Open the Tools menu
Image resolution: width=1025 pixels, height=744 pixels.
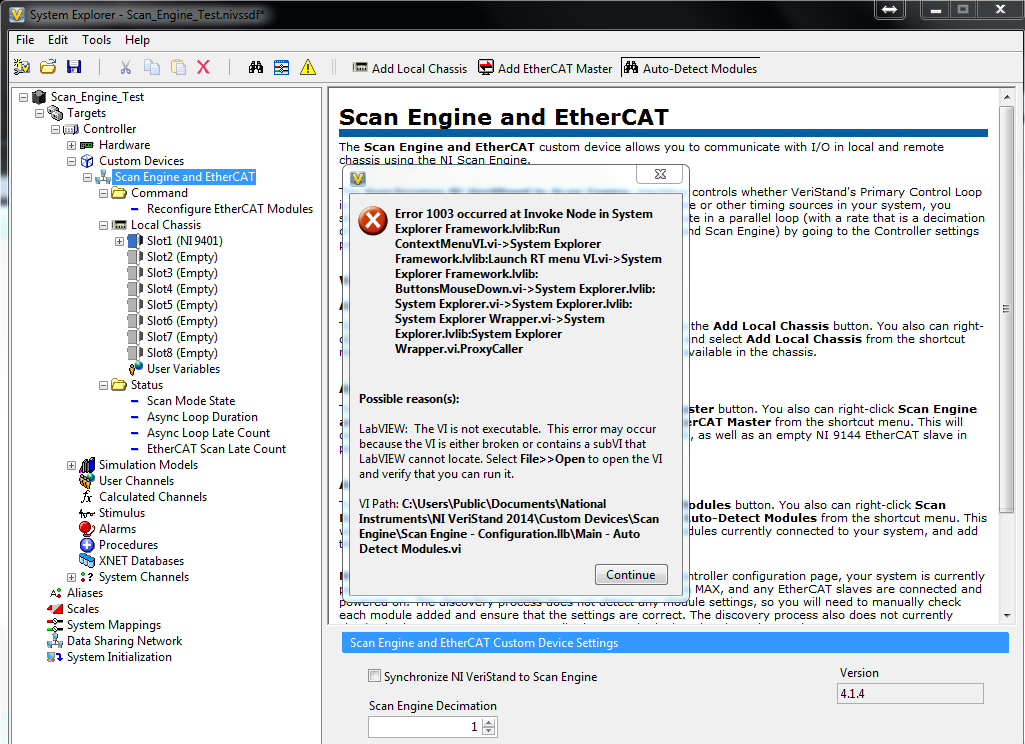tap(96, 40)
